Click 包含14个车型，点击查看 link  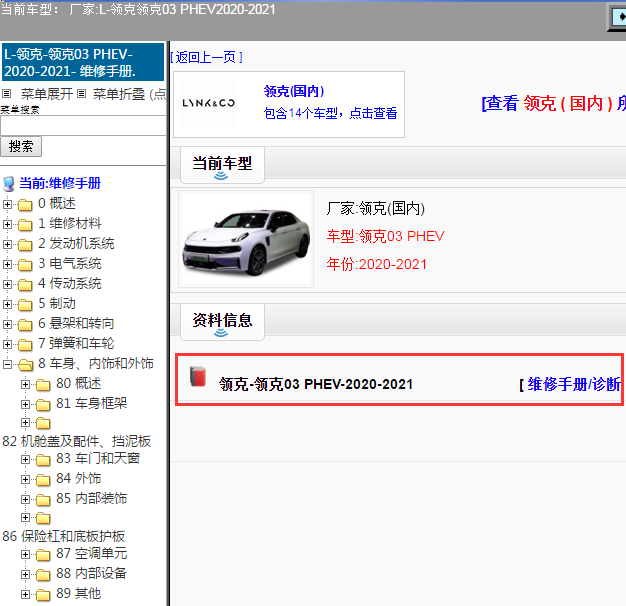tap(331, 113)
